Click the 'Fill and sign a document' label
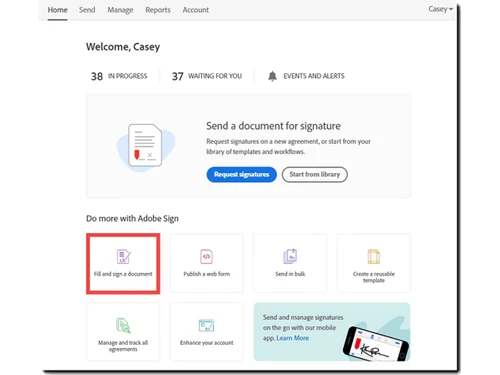This screenshot has width=500, height=375. tap(123, 274)
